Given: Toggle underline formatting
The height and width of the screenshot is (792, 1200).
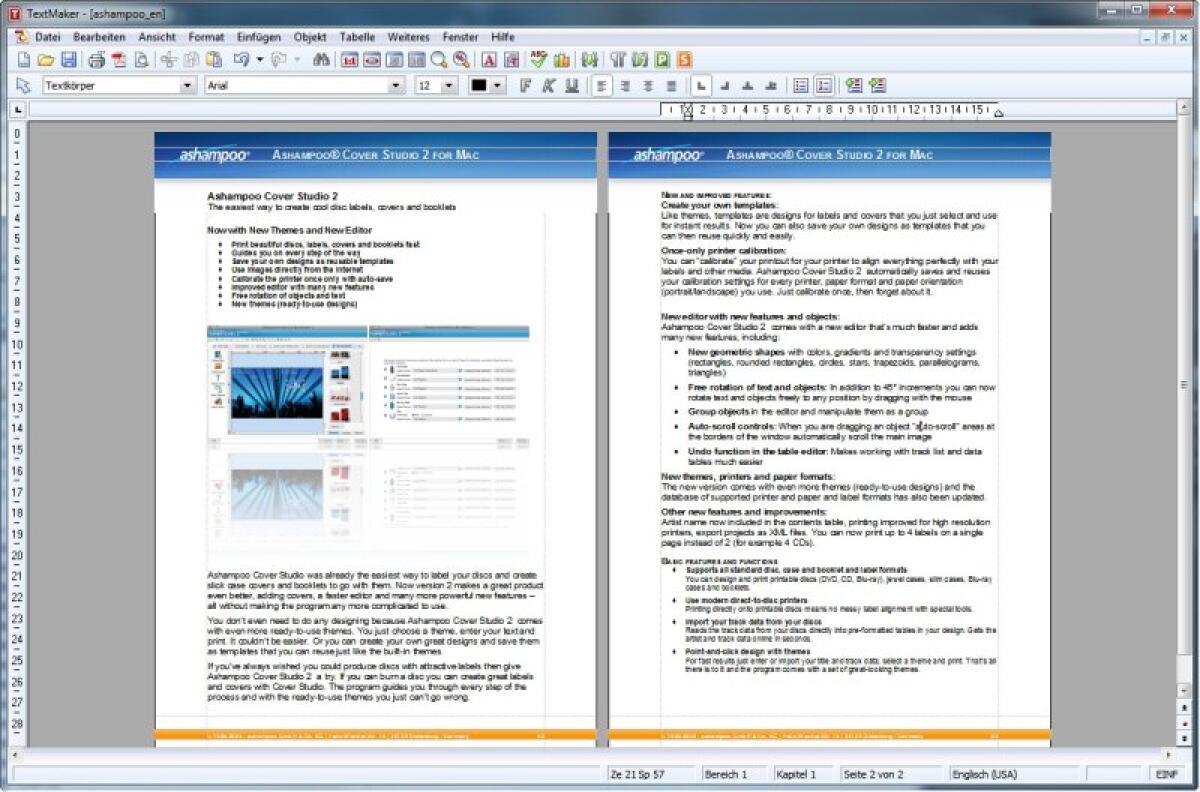Looking at the screenshot, I should (x=571, y=85).
